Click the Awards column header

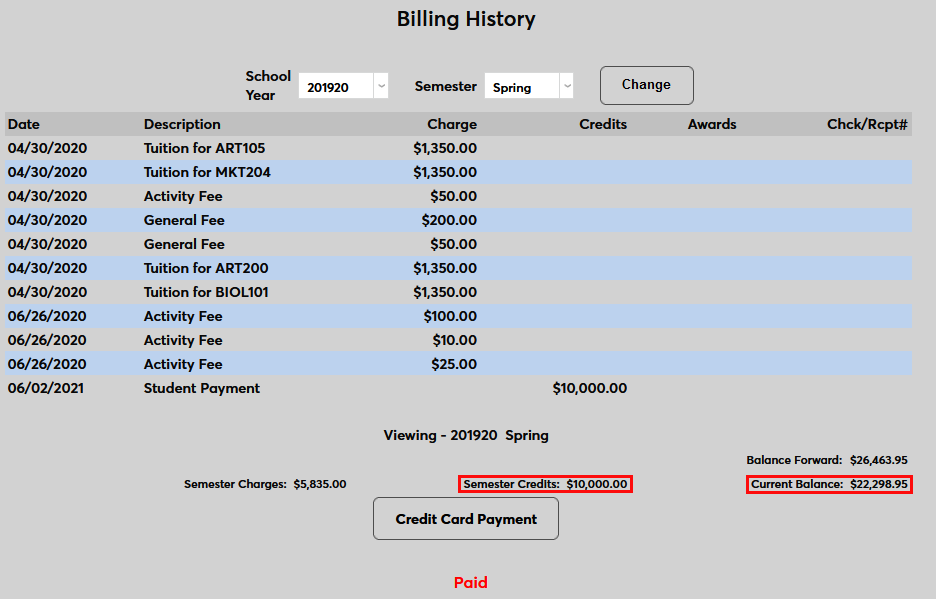click(711, 124)
